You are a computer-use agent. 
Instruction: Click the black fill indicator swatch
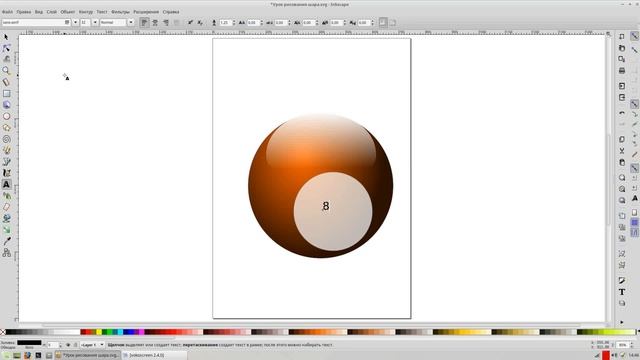[x=29, y=343]
